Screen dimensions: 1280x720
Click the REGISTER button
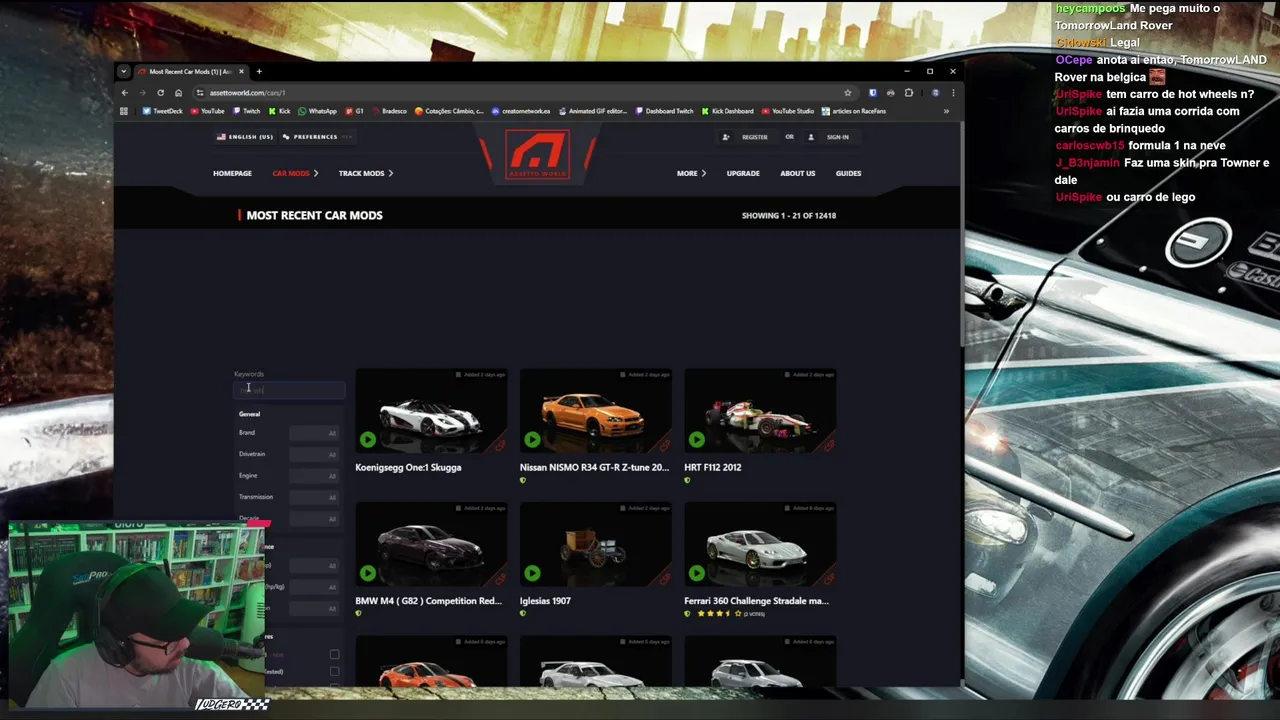coord(747,137)
